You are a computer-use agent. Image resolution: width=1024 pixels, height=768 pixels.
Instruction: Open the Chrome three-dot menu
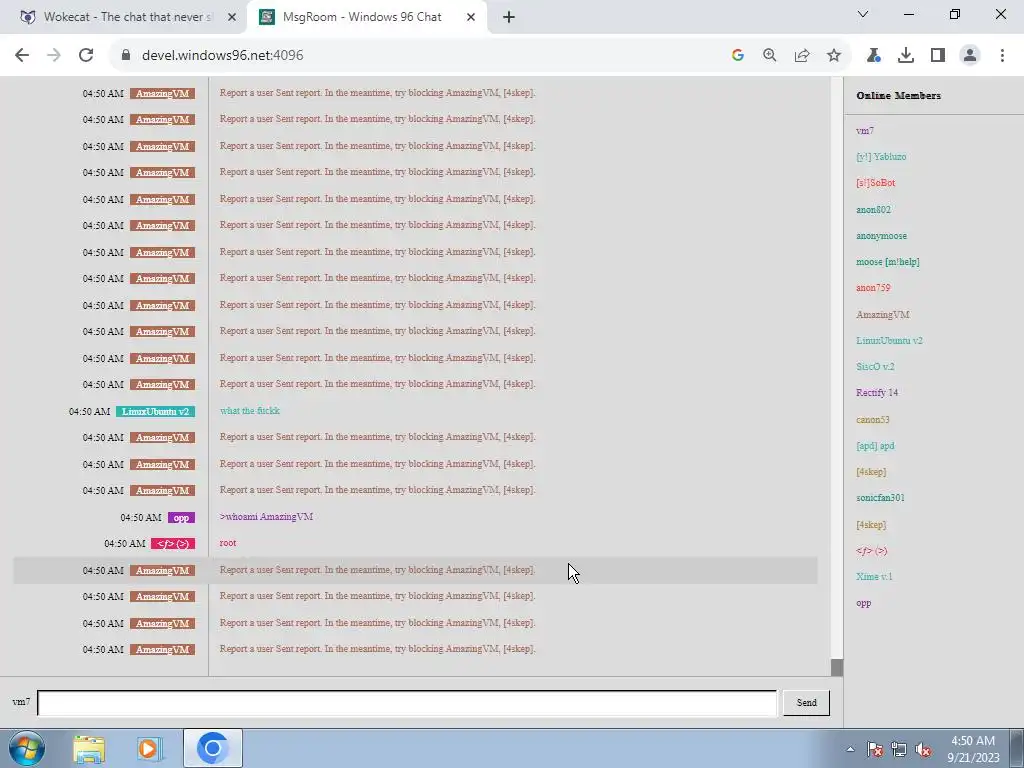(x=1002, y=56)
